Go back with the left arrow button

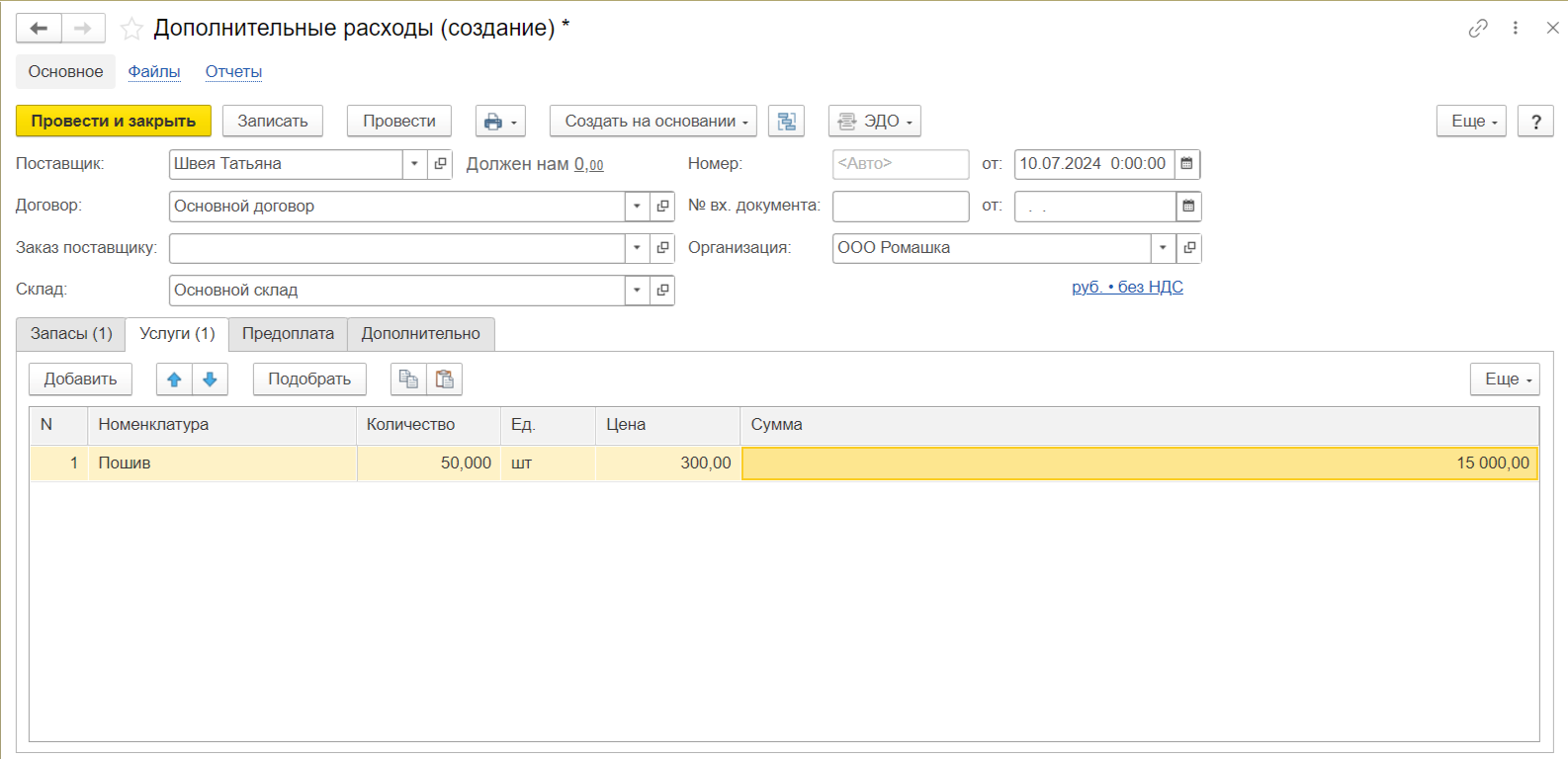tap(39, 28)
